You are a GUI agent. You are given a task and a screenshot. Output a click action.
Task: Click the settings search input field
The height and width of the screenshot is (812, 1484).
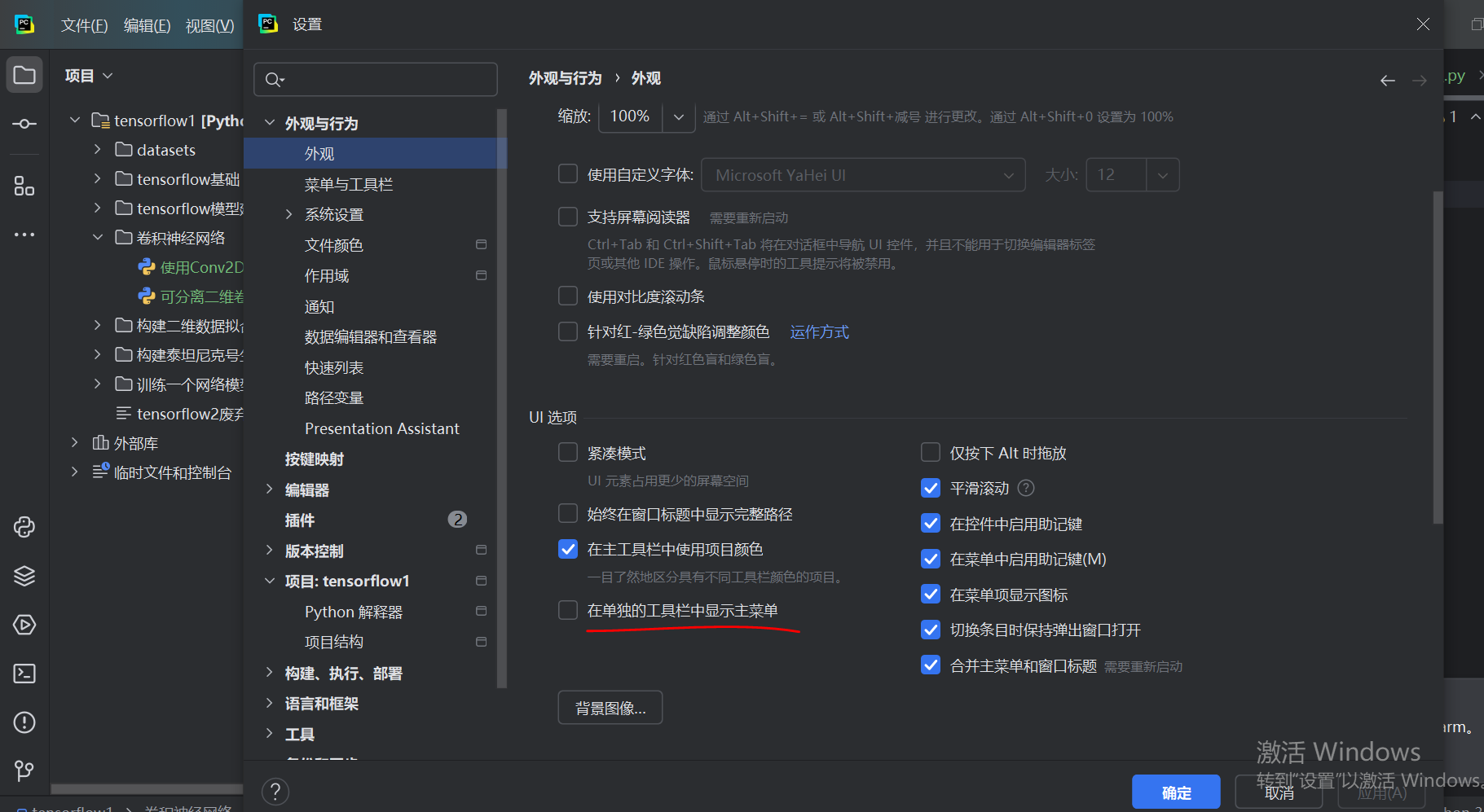[376, 80]
